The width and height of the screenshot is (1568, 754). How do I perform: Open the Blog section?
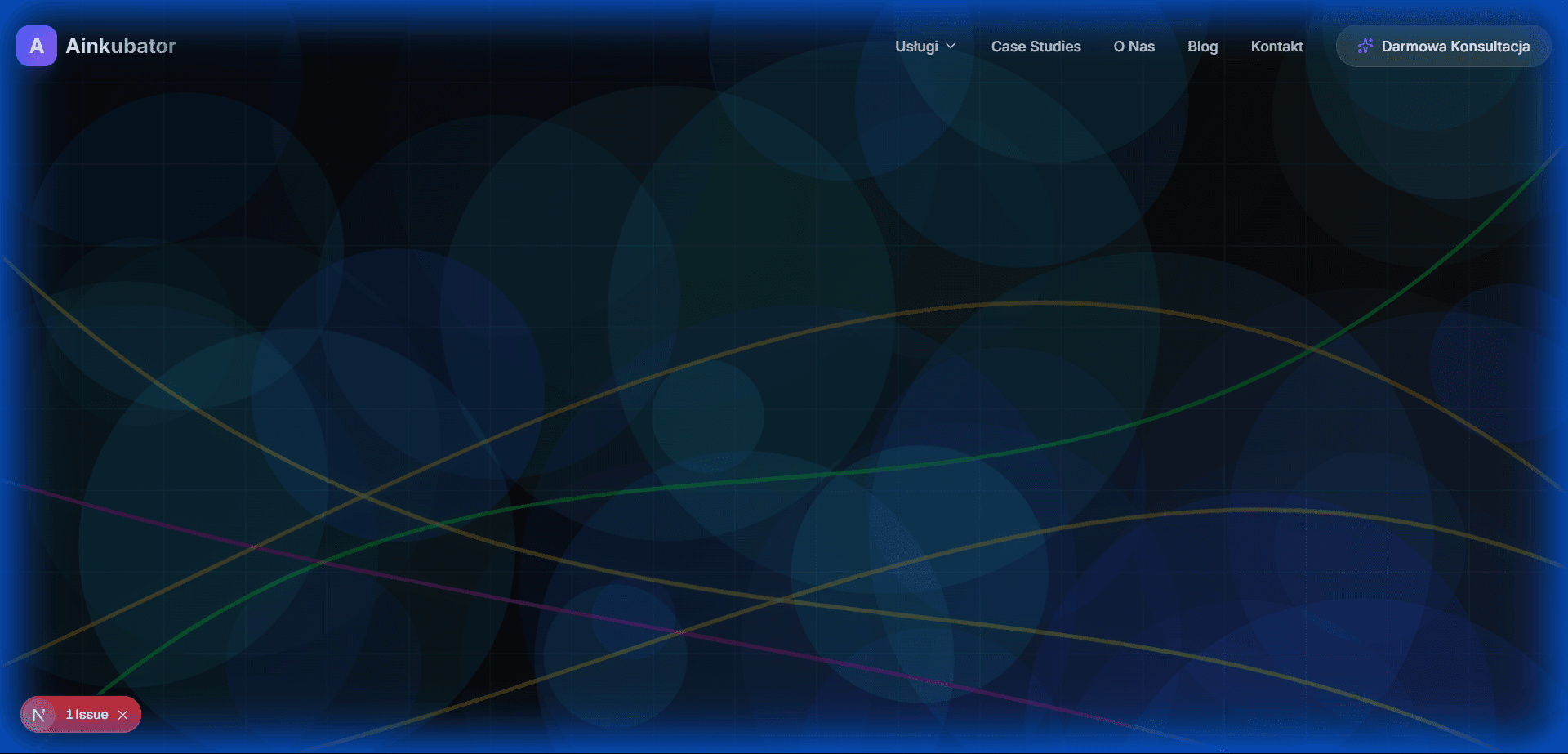(1202, 47)
